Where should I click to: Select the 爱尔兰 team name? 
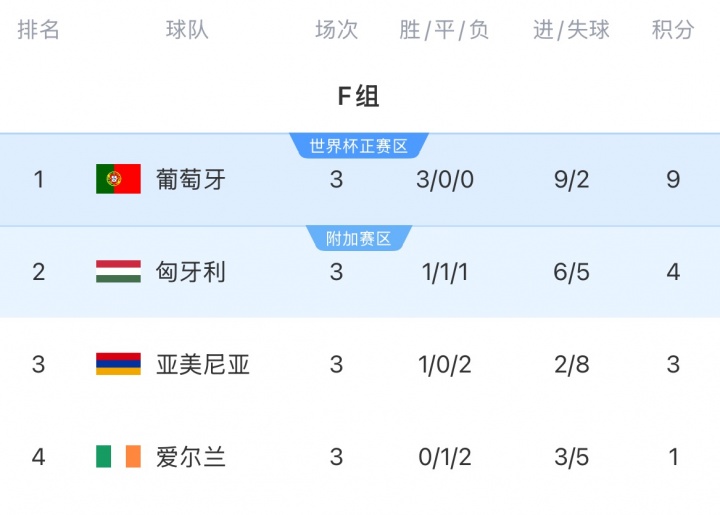191,457
